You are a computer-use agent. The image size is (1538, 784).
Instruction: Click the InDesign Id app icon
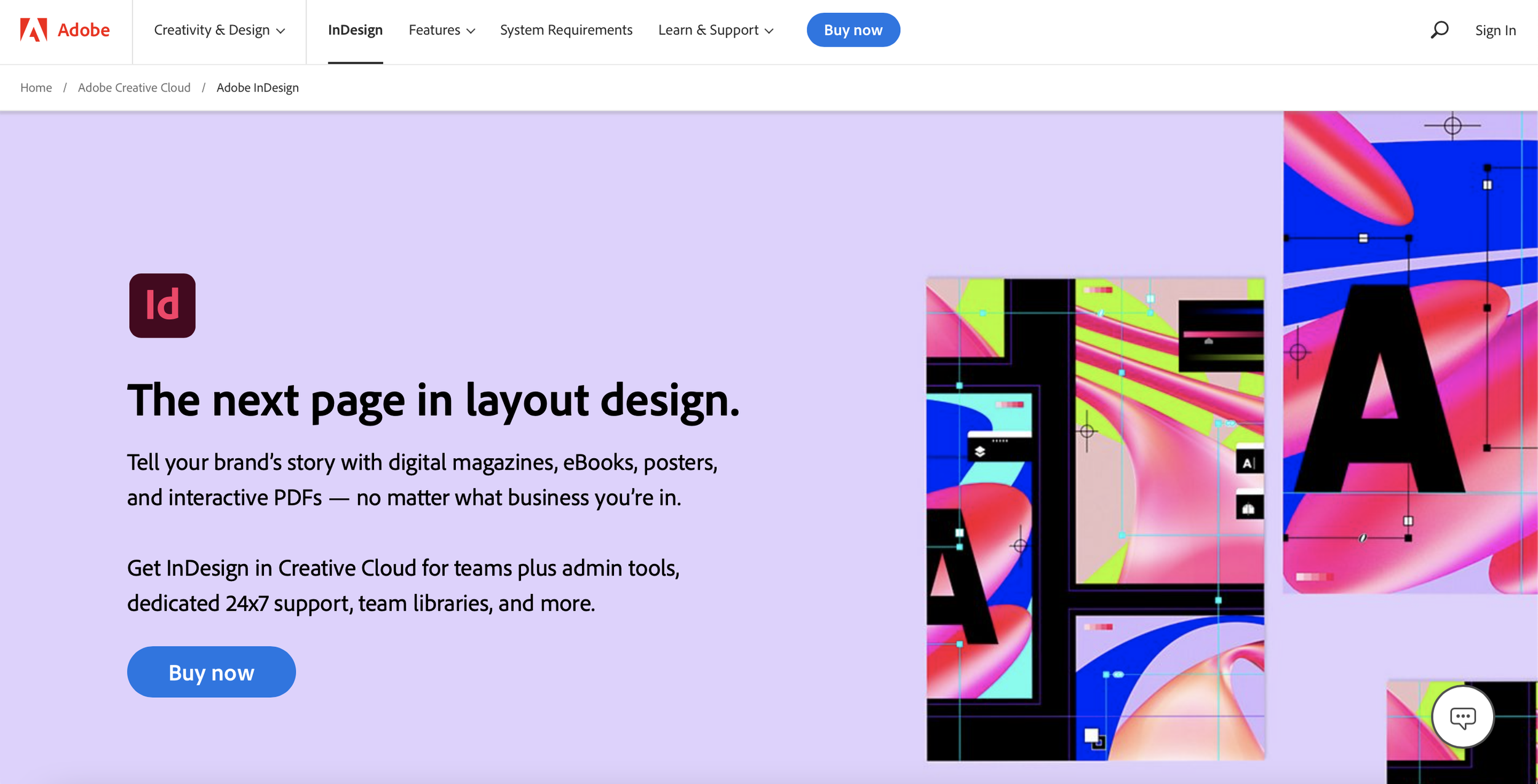click(162, 306)
